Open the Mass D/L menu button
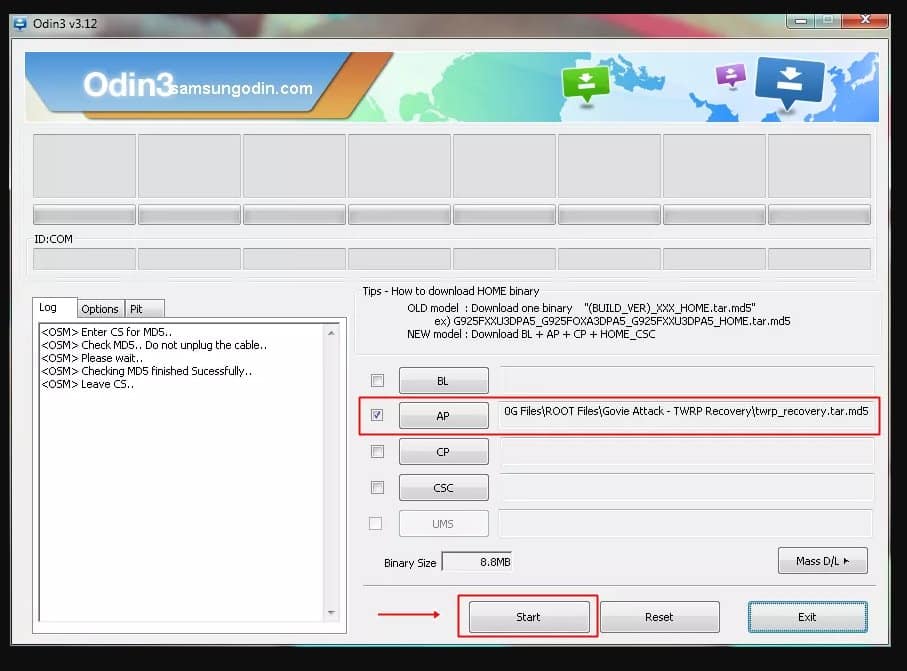 point(823,561)
